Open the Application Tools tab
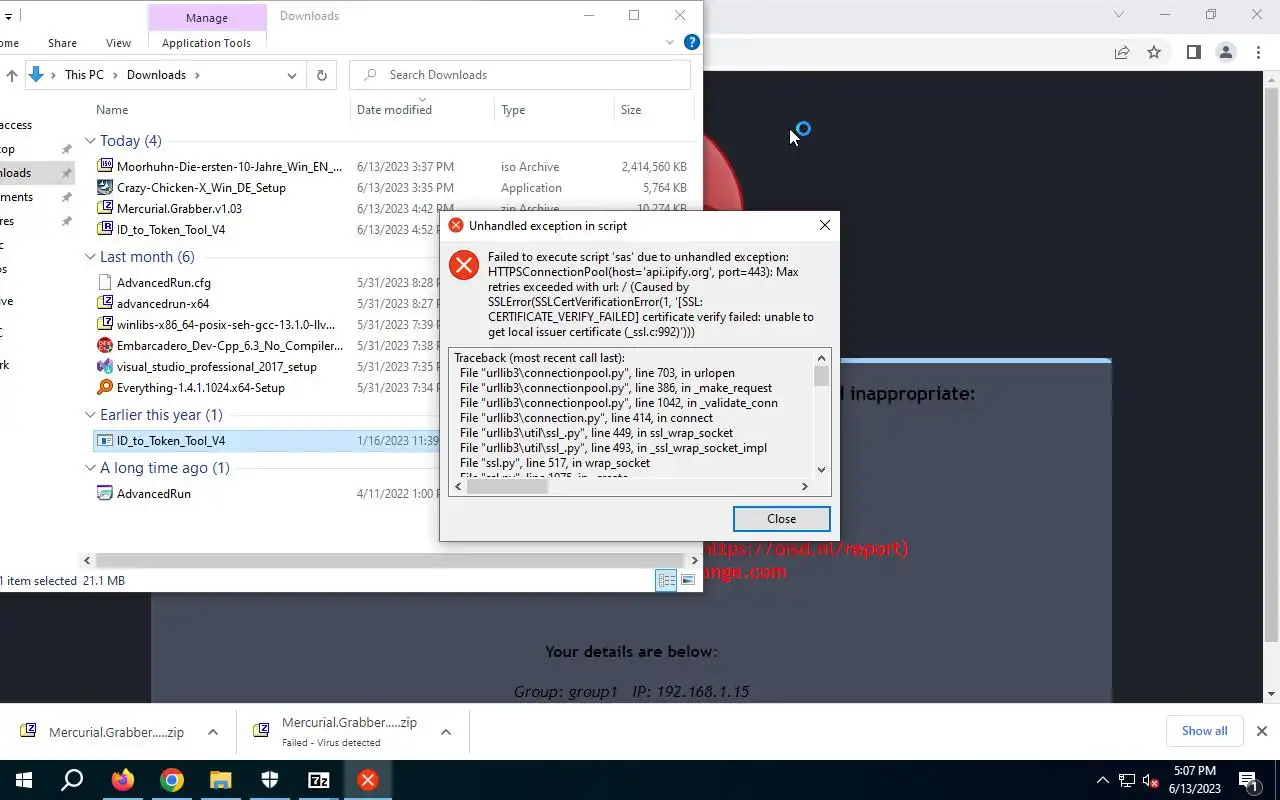This screenshot has width=1280, height=800. (x=206, y=43)
